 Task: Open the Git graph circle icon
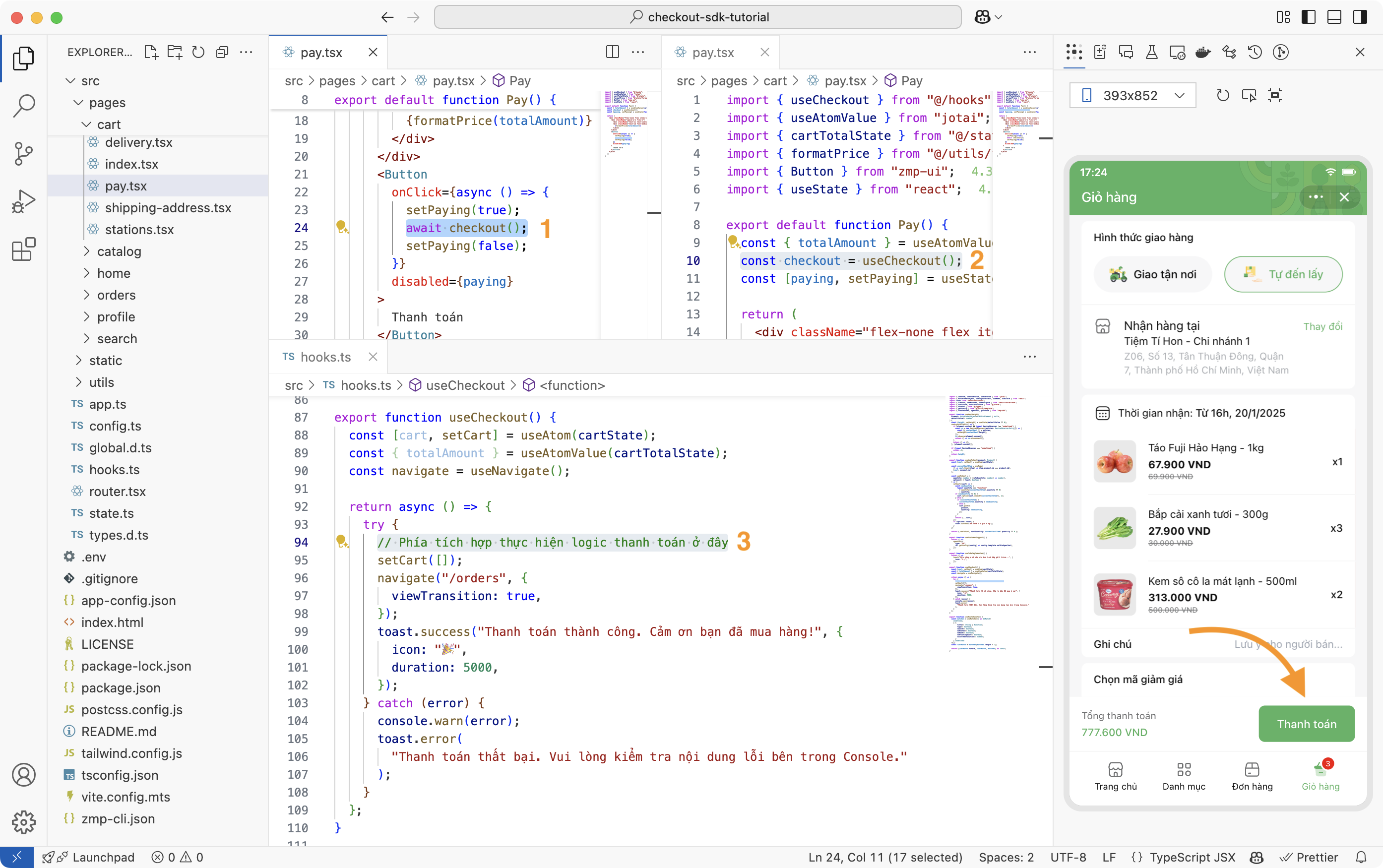coord(1281,52)
